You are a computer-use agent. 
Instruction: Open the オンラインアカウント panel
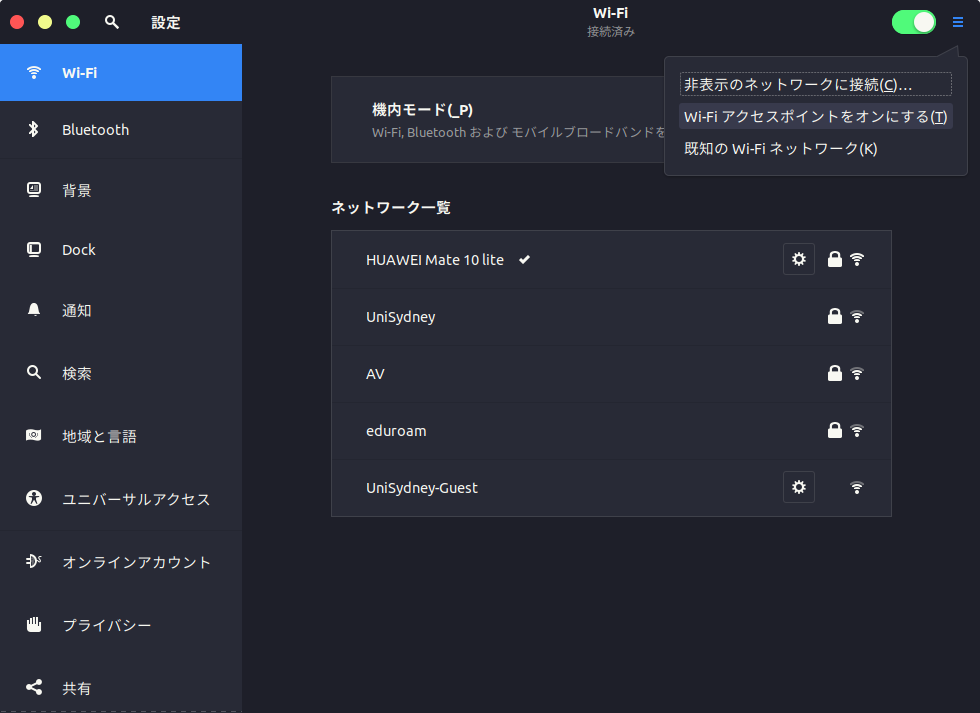(121, 562)
